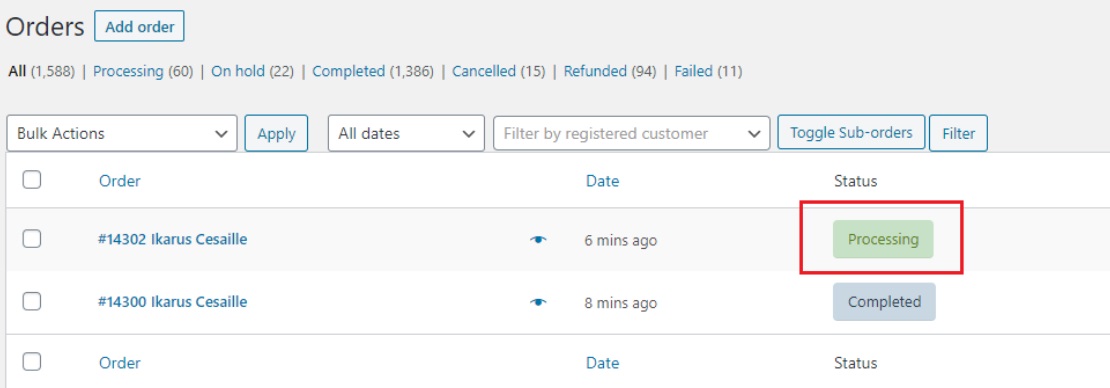Tick checkbox for order #14302

click(31, 239)
